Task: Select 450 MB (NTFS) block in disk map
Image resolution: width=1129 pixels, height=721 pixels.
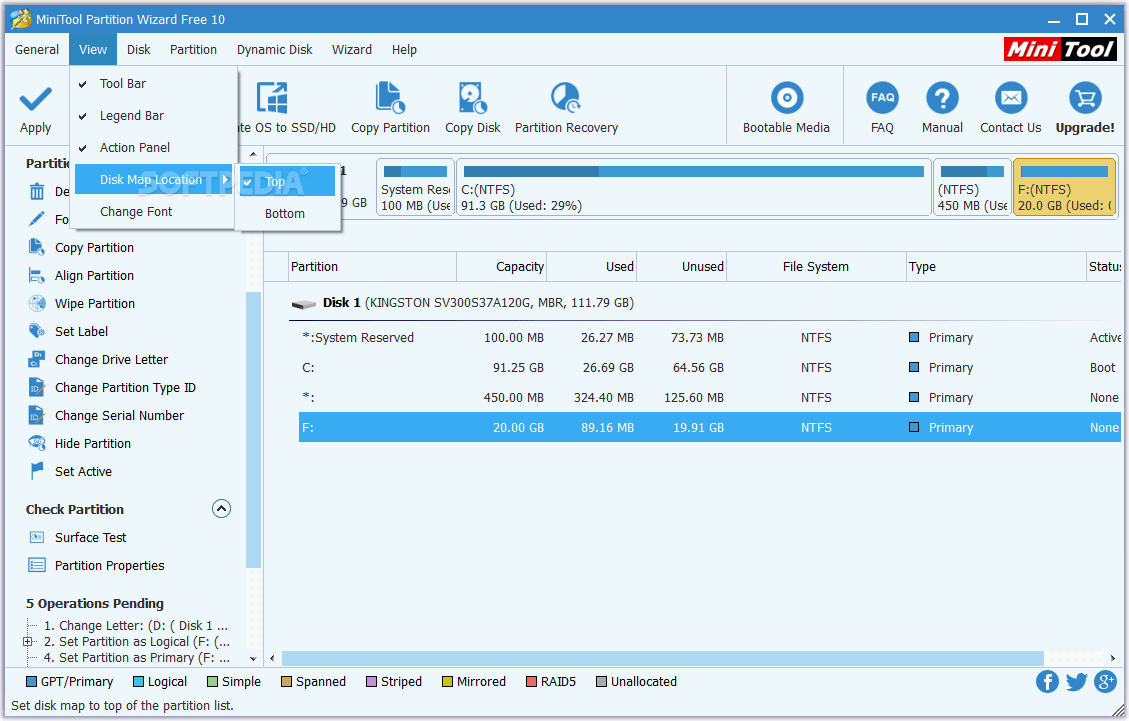Action: (972, 187)
